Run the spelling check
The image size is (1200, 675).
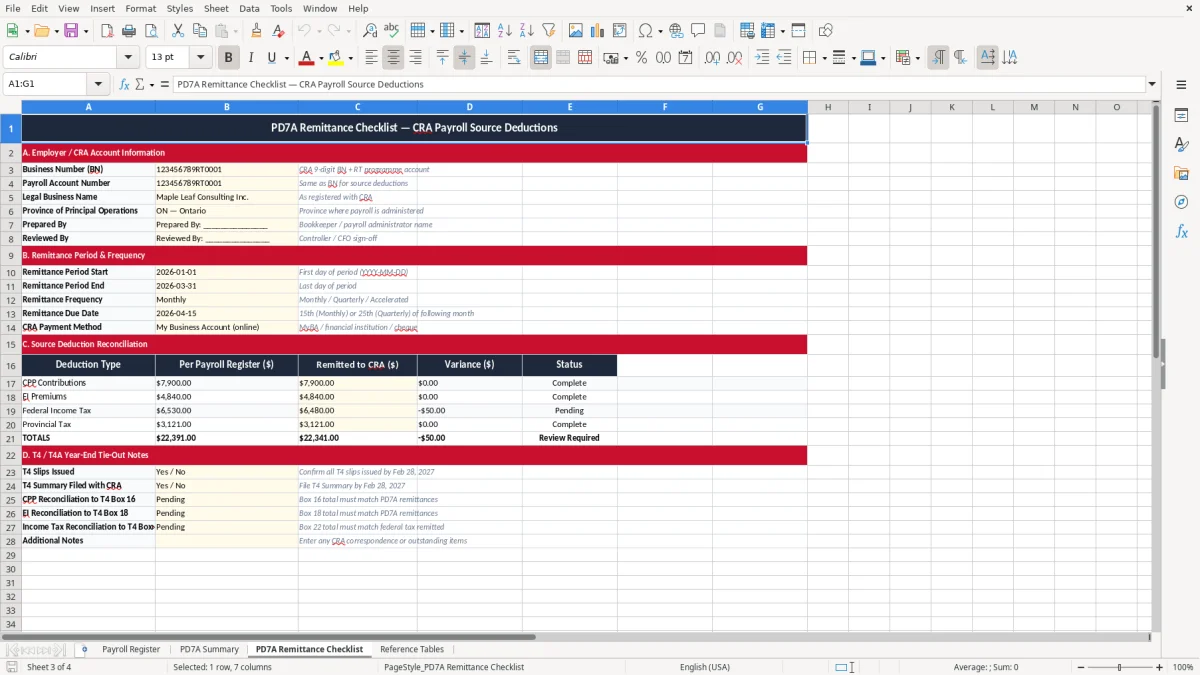(391, 31)
